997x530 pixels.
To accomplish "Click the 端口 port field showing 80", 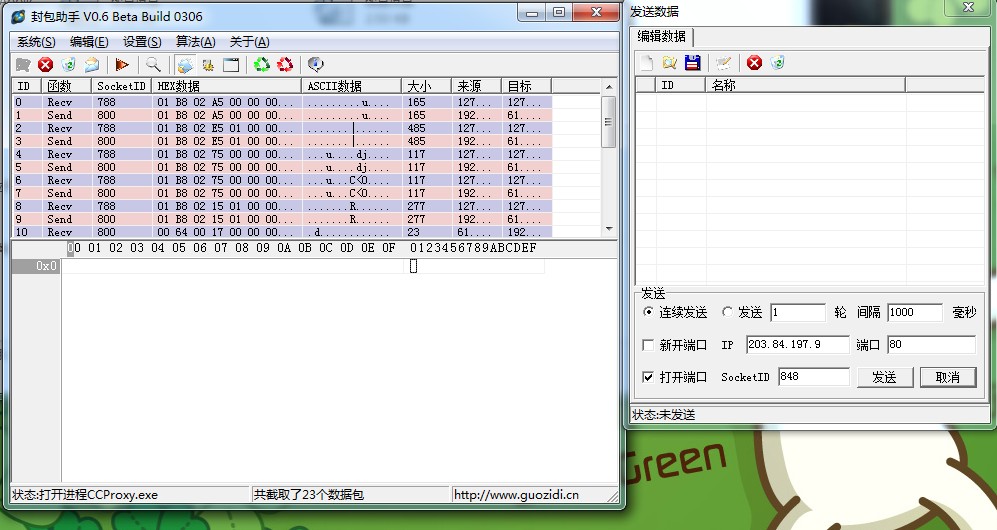I will pyautogui.click(x=931, y=344).
